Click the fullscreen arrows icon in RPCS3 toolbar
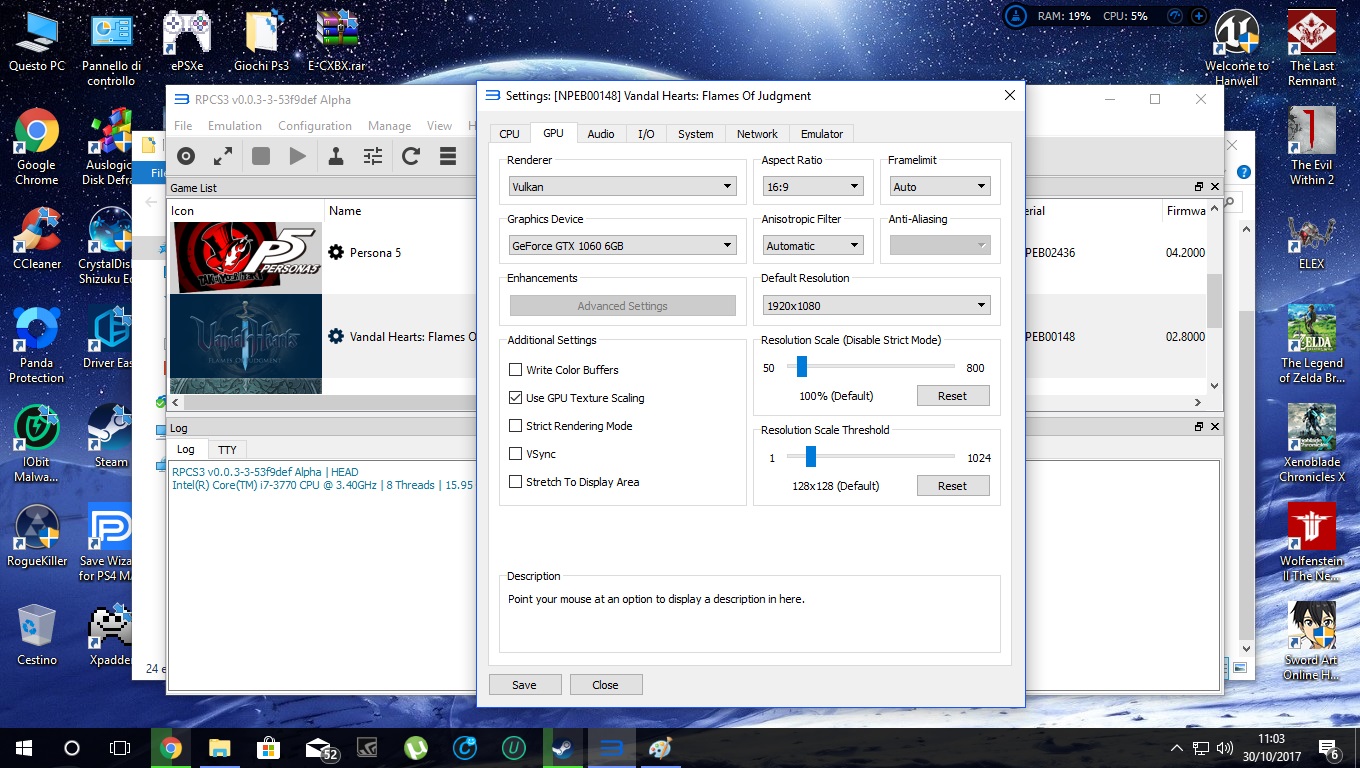This screenshot has width=1360, height=768. tap(223, 156)
